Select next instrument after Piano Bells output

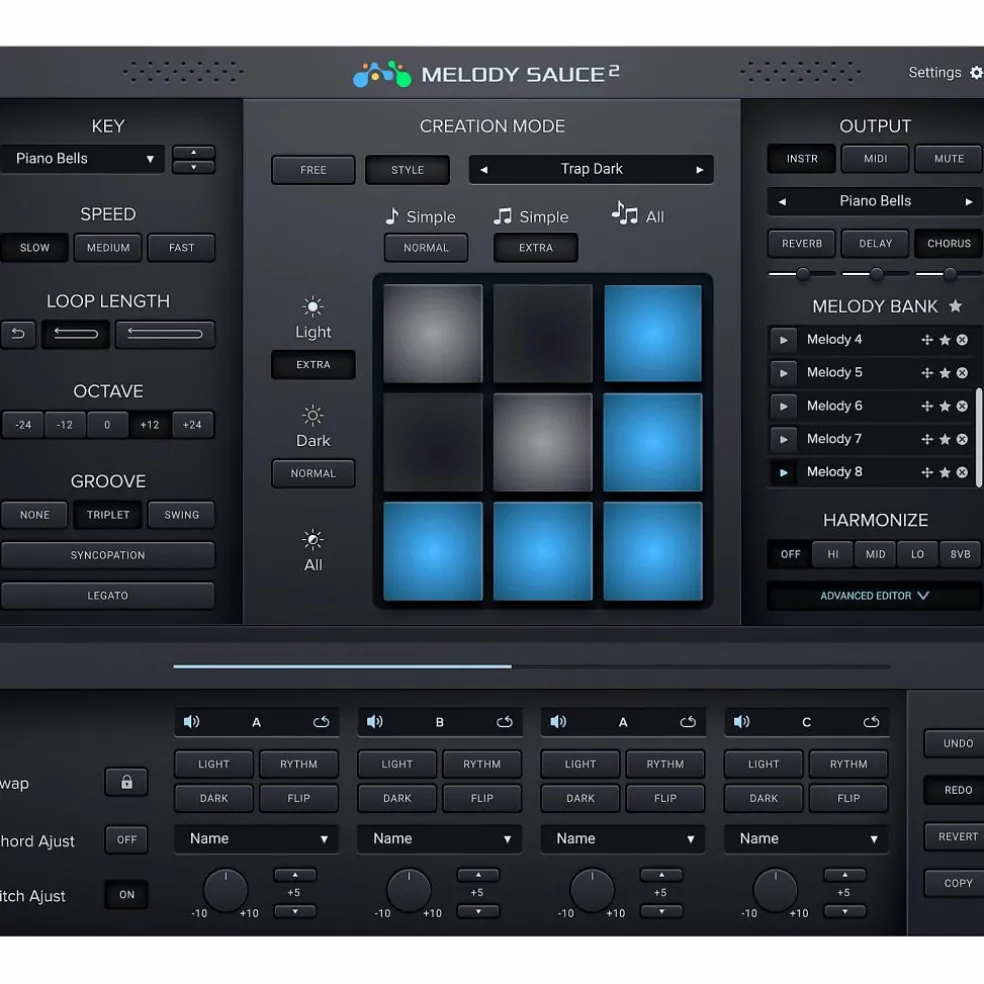click(x=968, y=202)
